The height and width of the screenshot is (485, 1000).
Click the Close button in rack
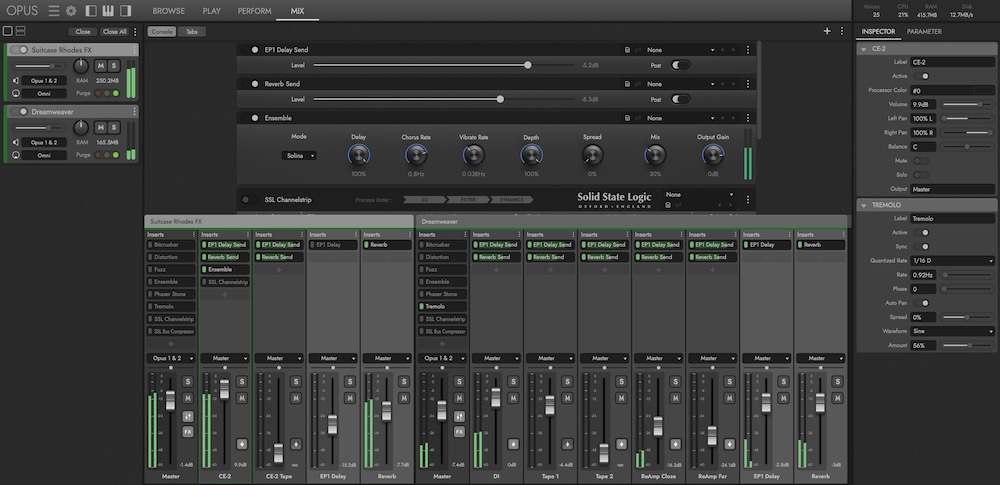pos(83,32)
